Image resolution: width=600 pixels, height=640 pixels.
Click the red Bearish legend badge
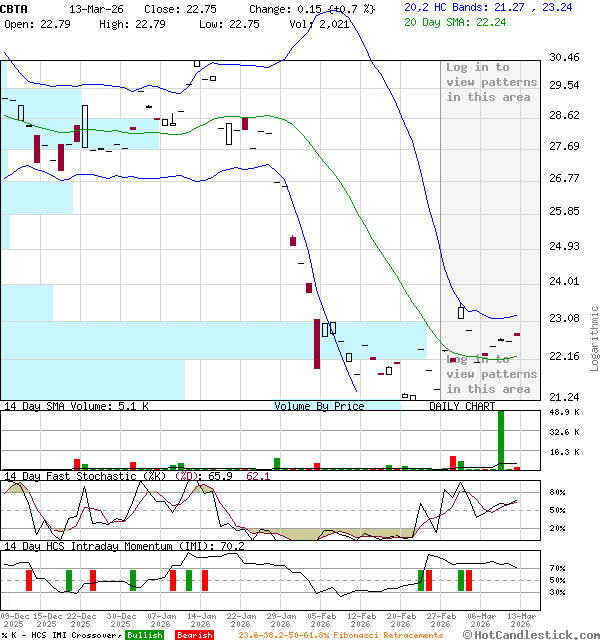[x=194, y=635]
